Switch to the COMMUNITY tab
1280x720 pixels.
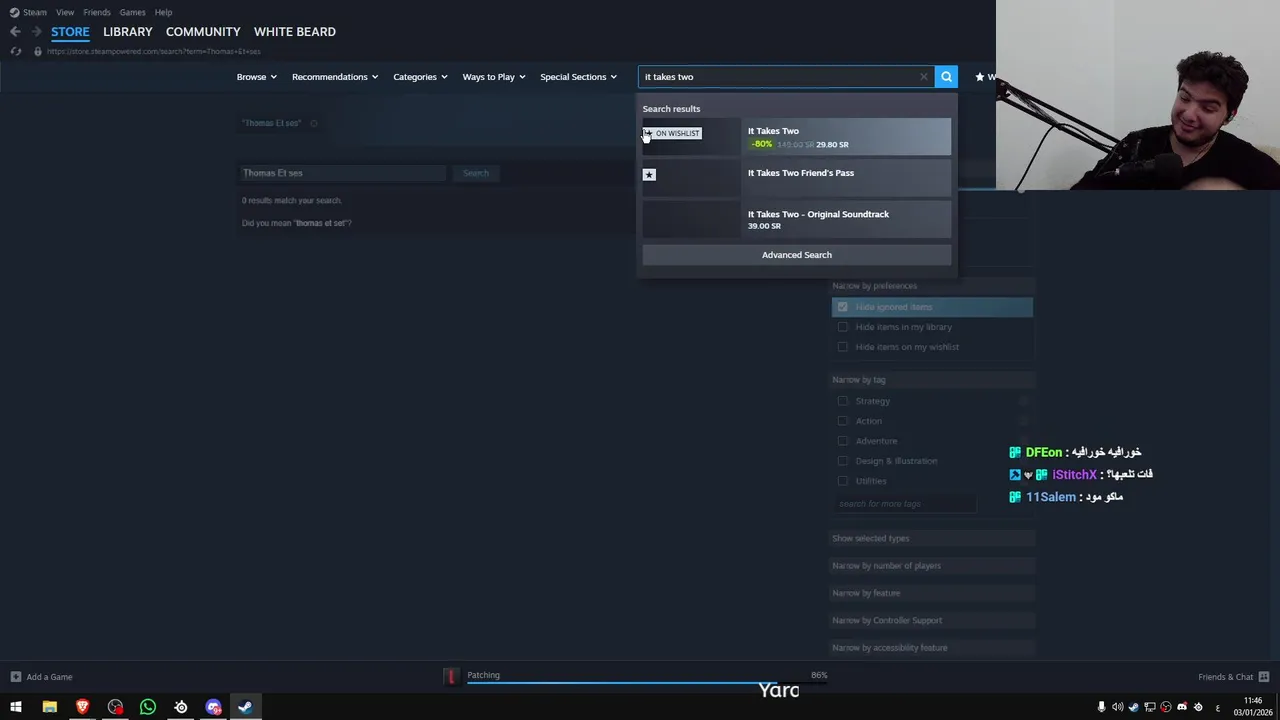click(x=203, y=32)
